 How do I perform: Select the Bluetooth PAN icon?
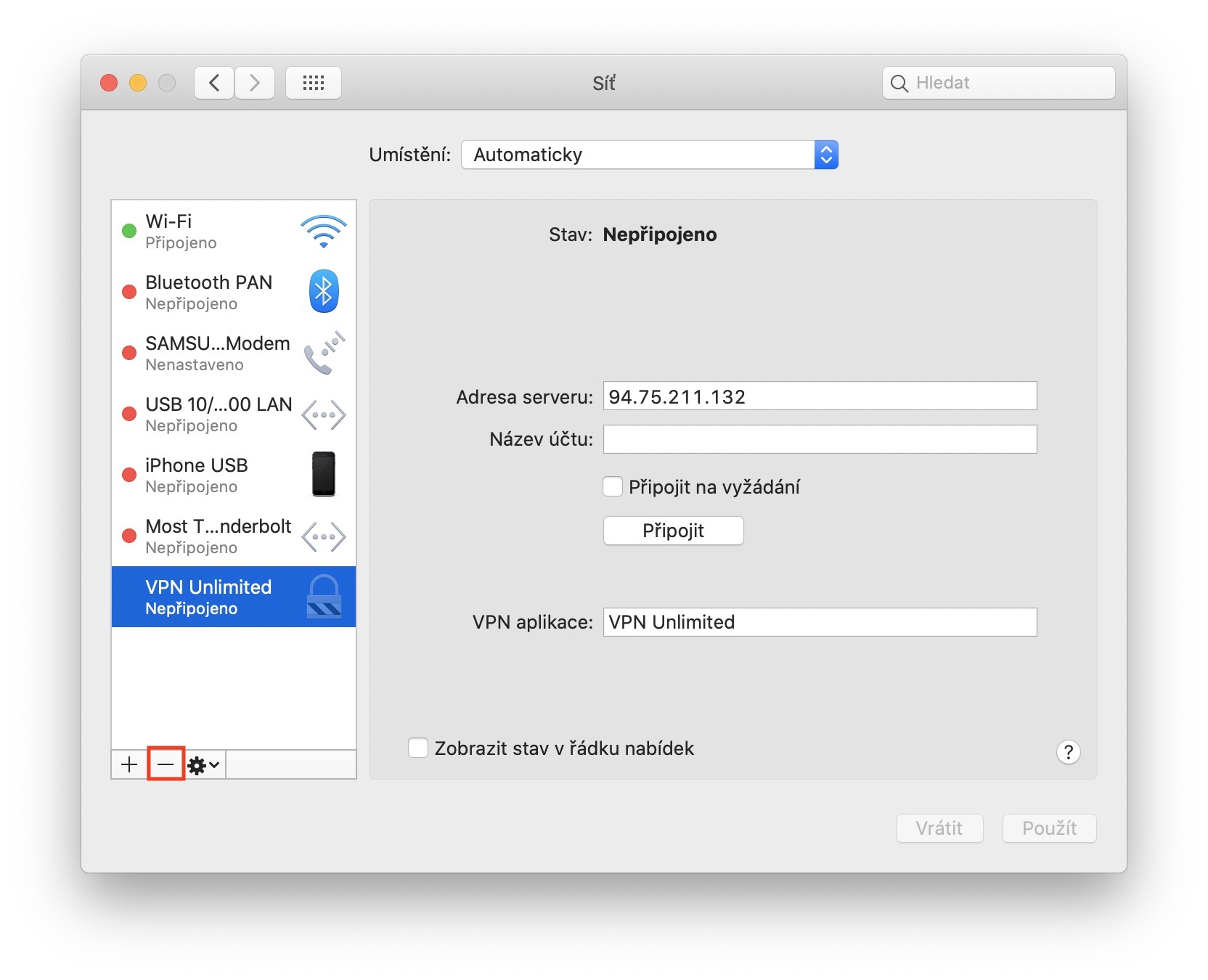pyautogui.click(x=324, y=292)
